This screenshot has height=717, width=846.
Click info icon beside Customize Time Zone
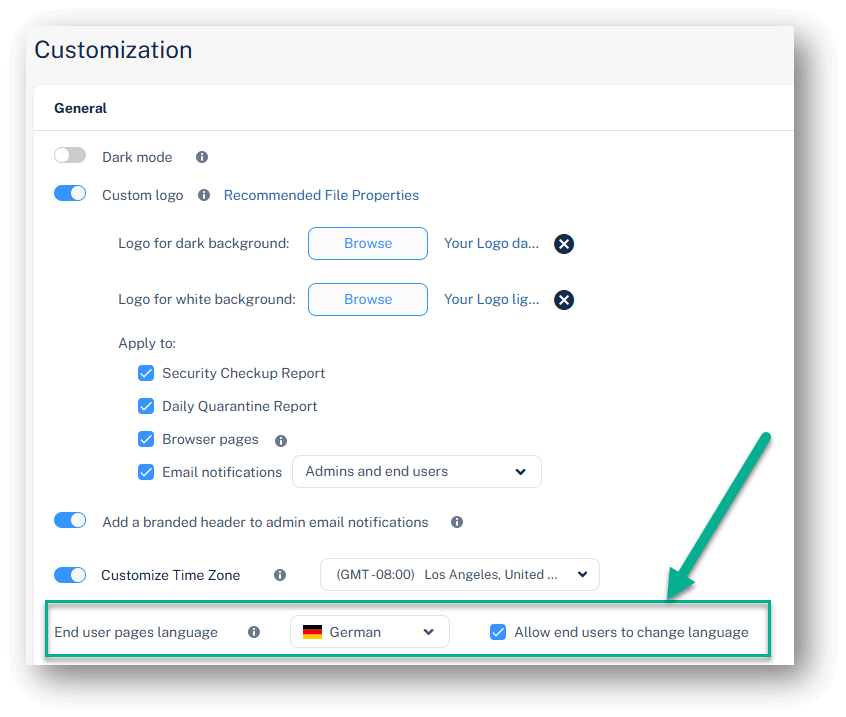pos(280,575)
